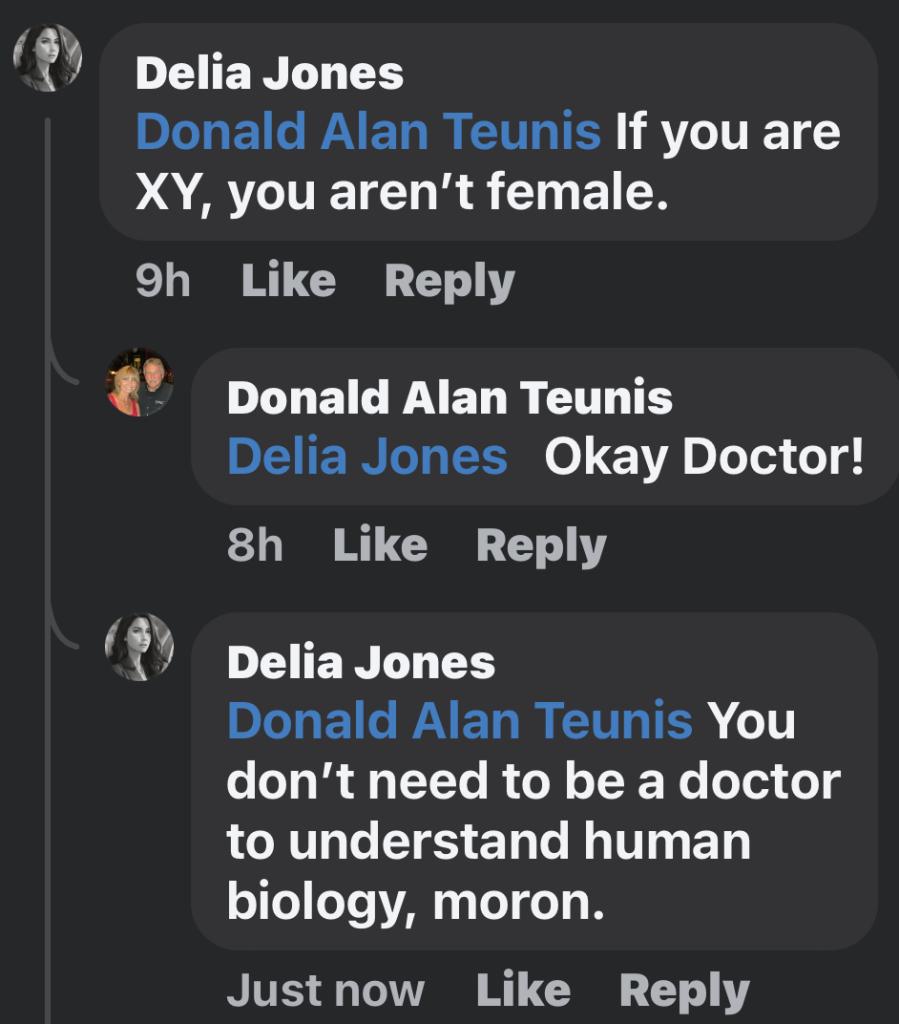Viewport: 899px width, 1024px height.
Task: Click Donald Alan Teunis couple profile photo
Action: [140, 383]
